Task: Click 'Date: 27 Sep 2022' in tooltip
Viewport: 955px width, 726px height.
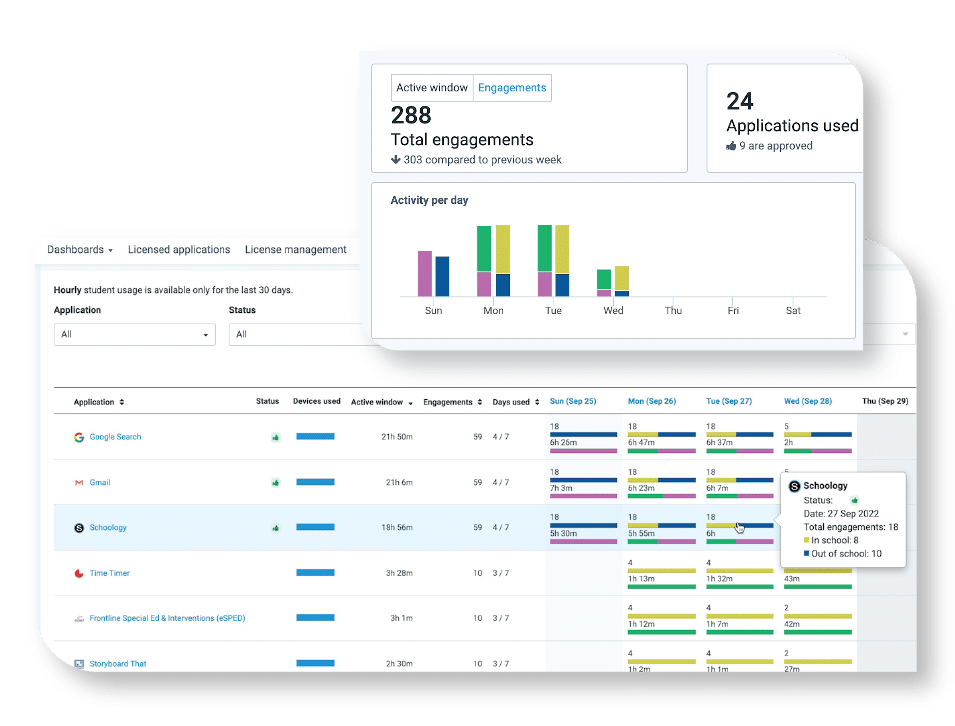Action: (841, 513)
